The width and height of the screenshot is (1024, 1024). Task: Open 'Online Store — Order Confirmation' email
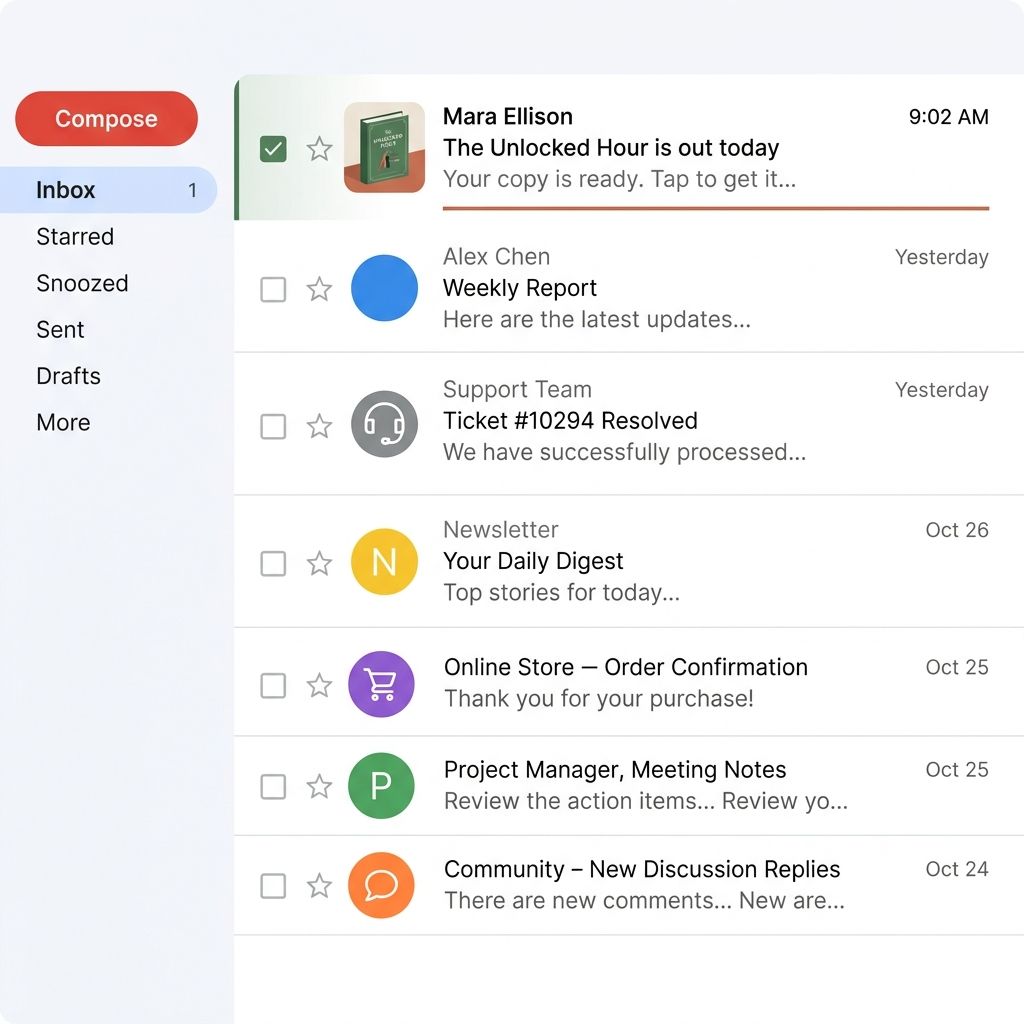click(626, 667)
